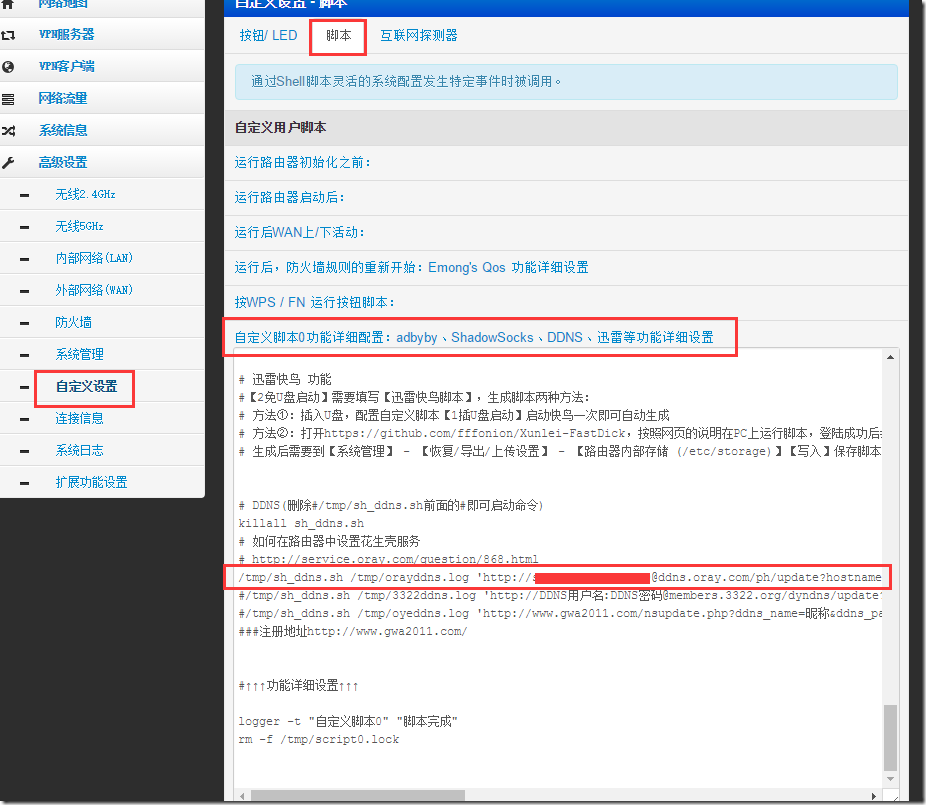This screenshot has height=805, width=926.
Task: Click the textarea scroll-left arrow
Action: tap(242, 796)
